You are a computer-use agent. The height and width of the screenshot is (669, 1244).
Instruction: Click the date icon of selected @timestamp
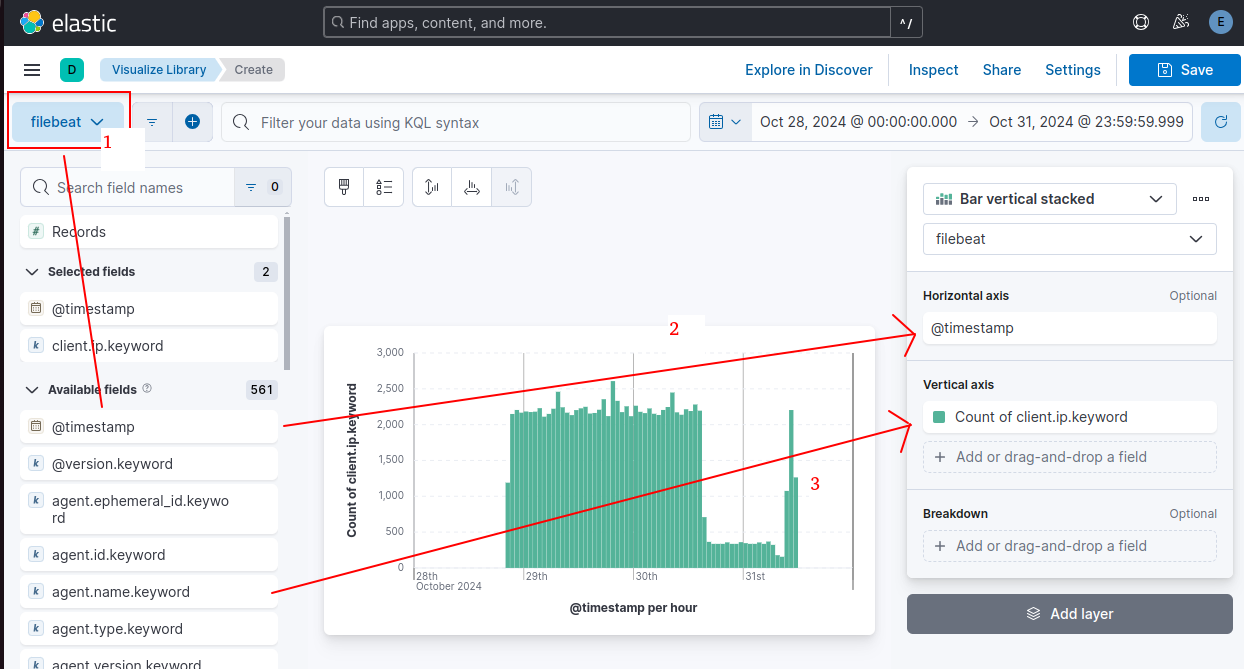point(36,309)
